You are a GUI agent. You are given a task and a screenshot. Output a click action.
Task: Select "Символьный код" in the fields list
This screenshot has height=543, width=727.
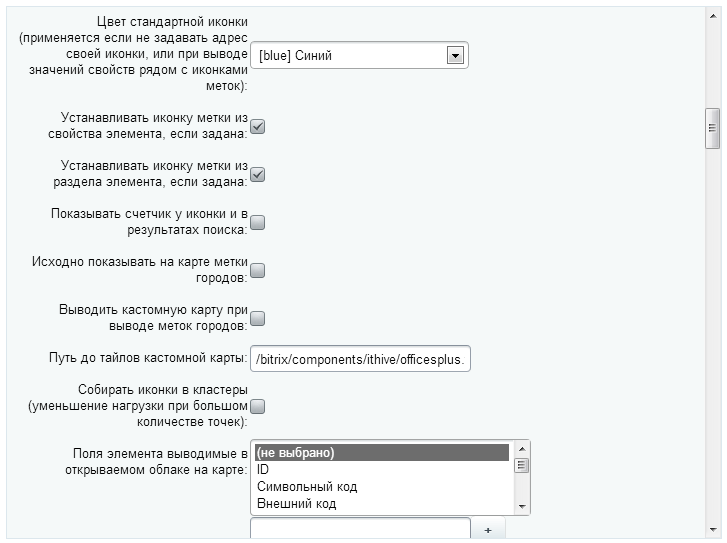pyautogui.click(x=381, y=486)
